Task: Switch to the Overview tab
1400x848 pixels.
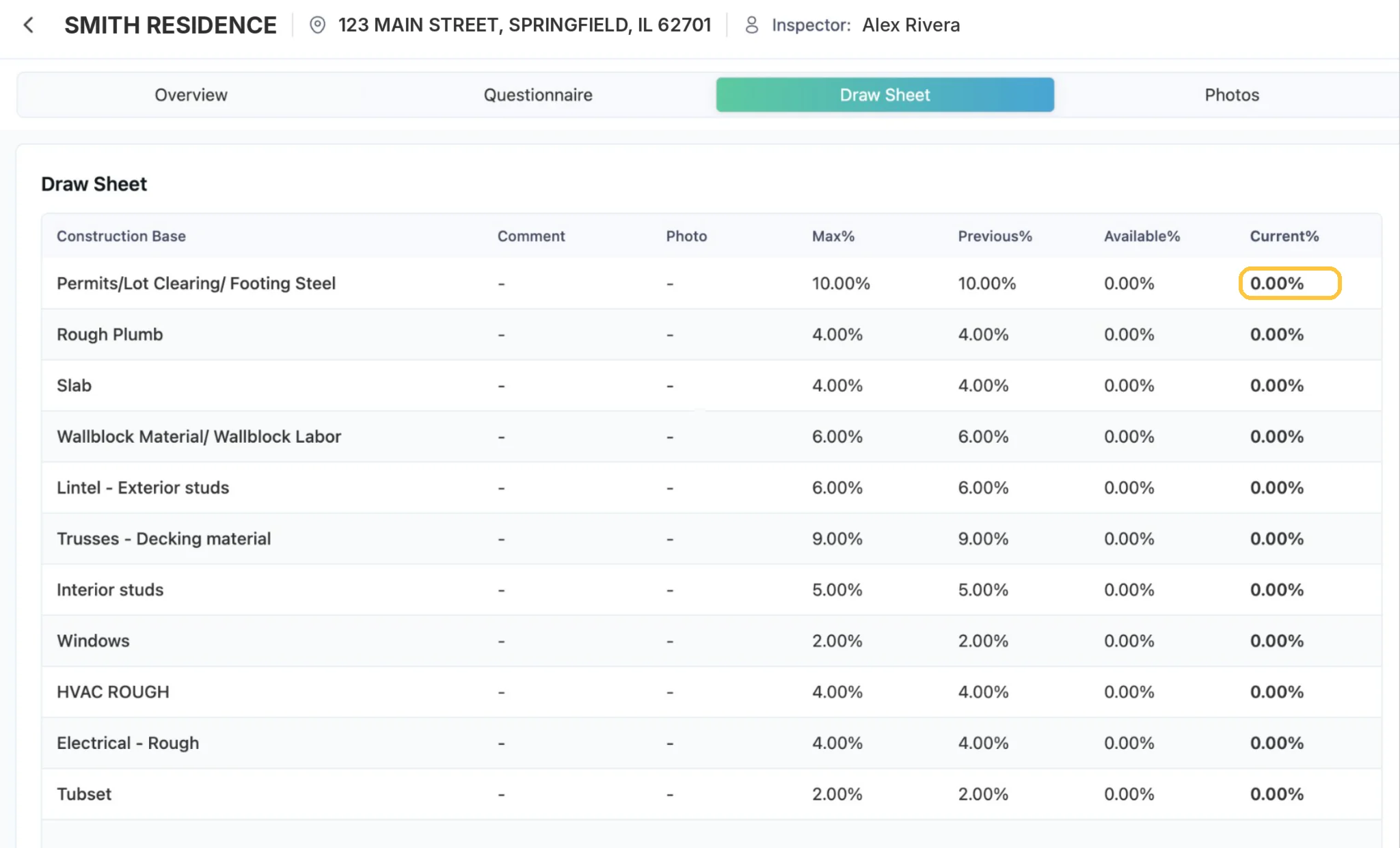Action: [191, 95]
